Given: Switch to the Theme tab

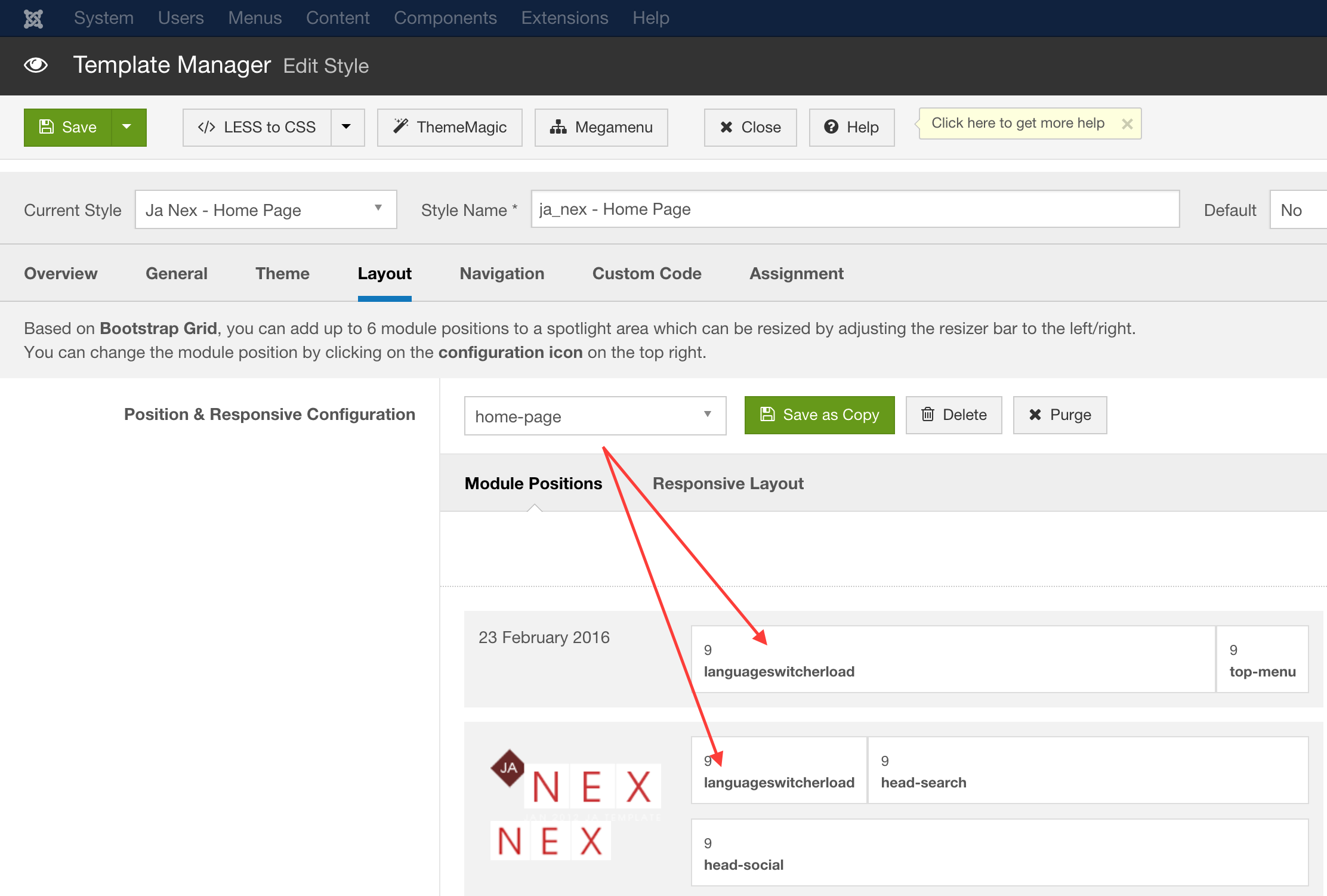Looking at the screenshot, I should click(x=282, y=273).
